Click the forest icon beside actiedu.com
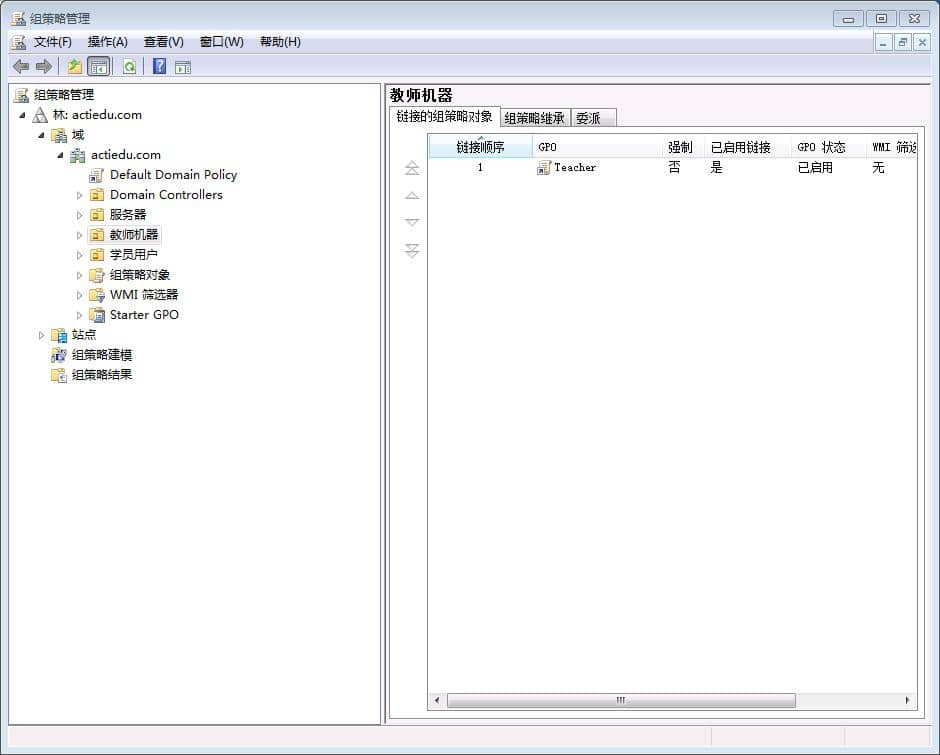The image size is (940, 755). coord(40,115)
